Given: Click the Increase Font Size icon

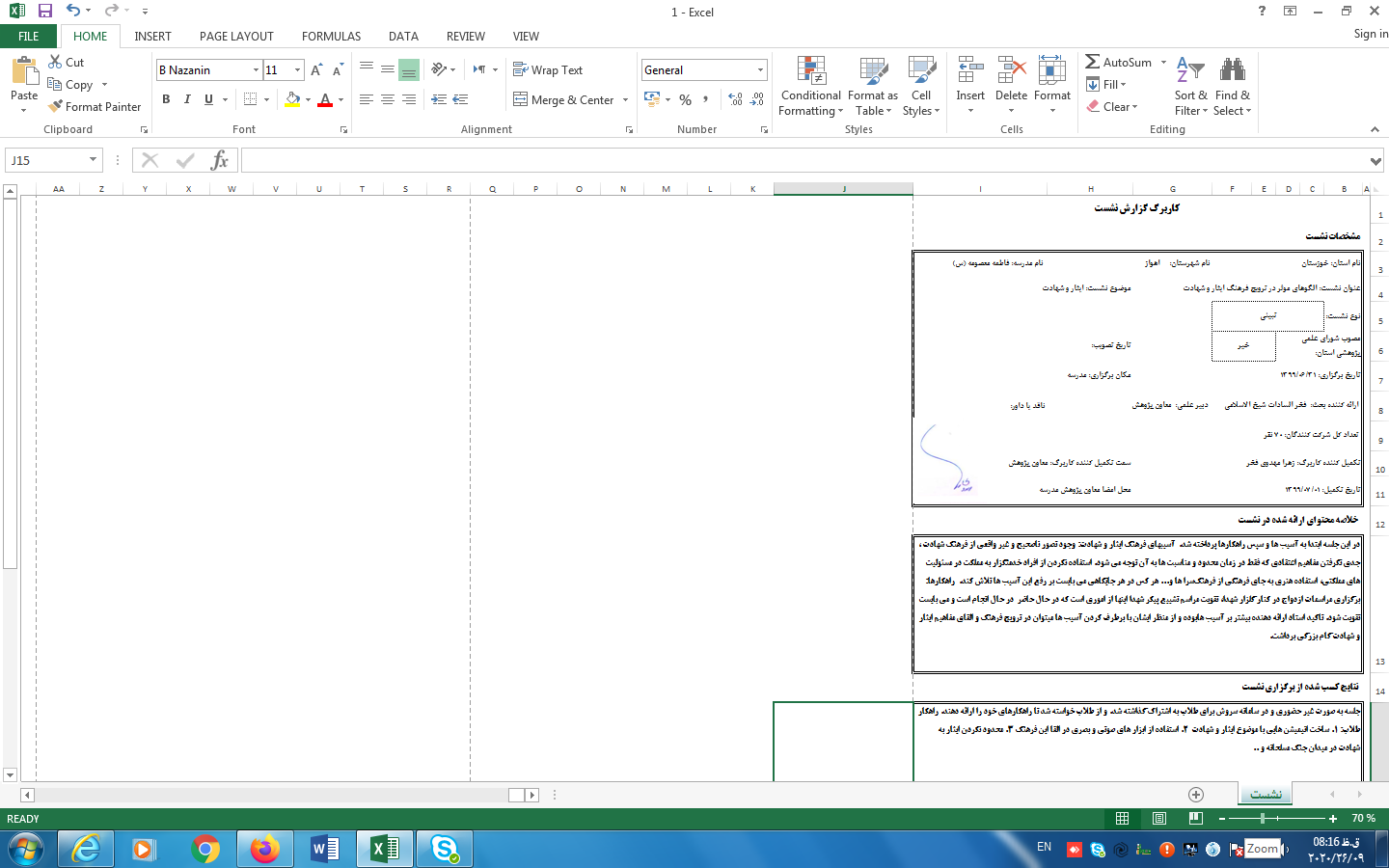Looking at the screenshot, I should tap(316, 70).
